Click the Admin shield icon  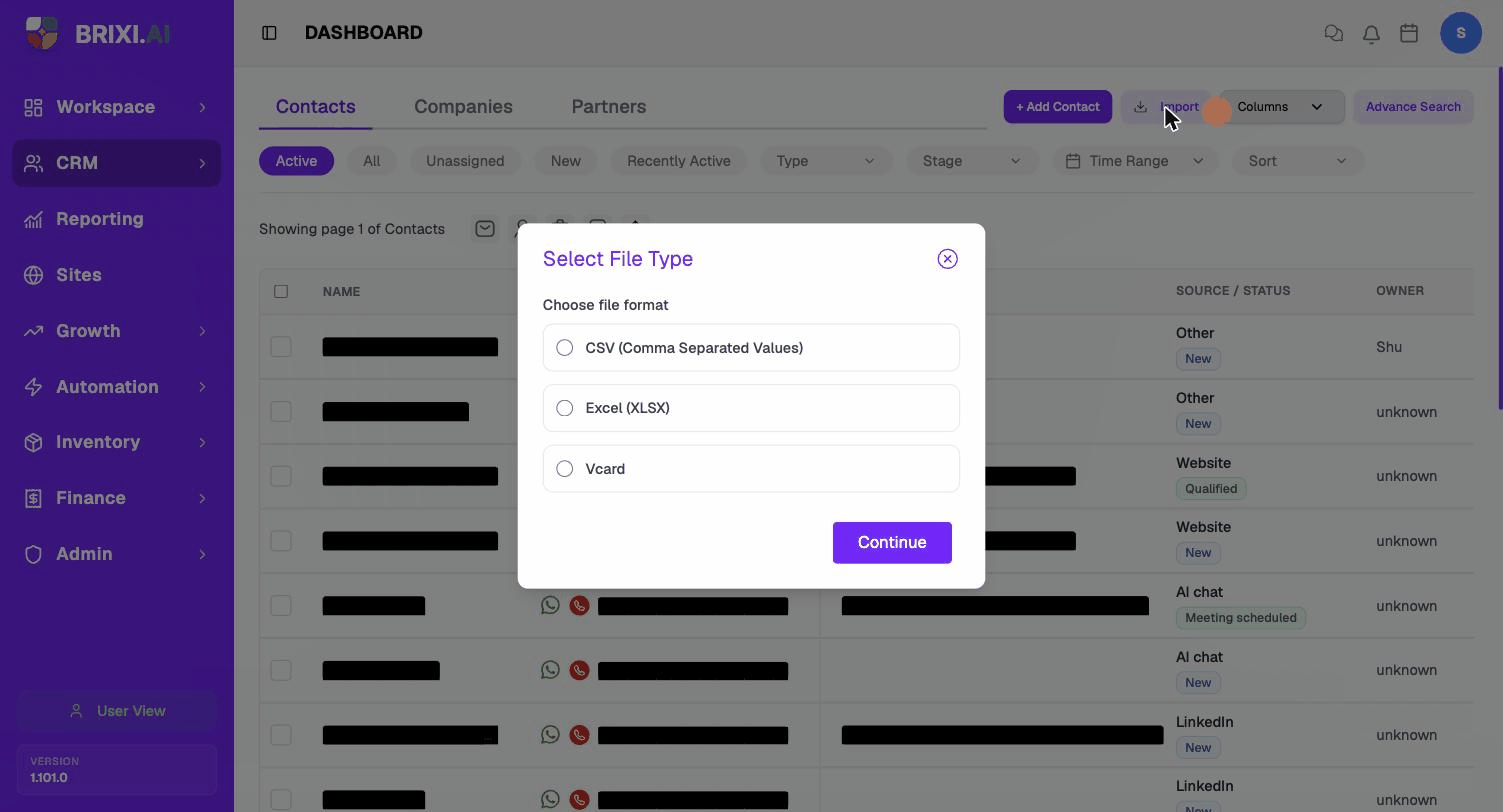pyautogui.click(x=33, y=554)
